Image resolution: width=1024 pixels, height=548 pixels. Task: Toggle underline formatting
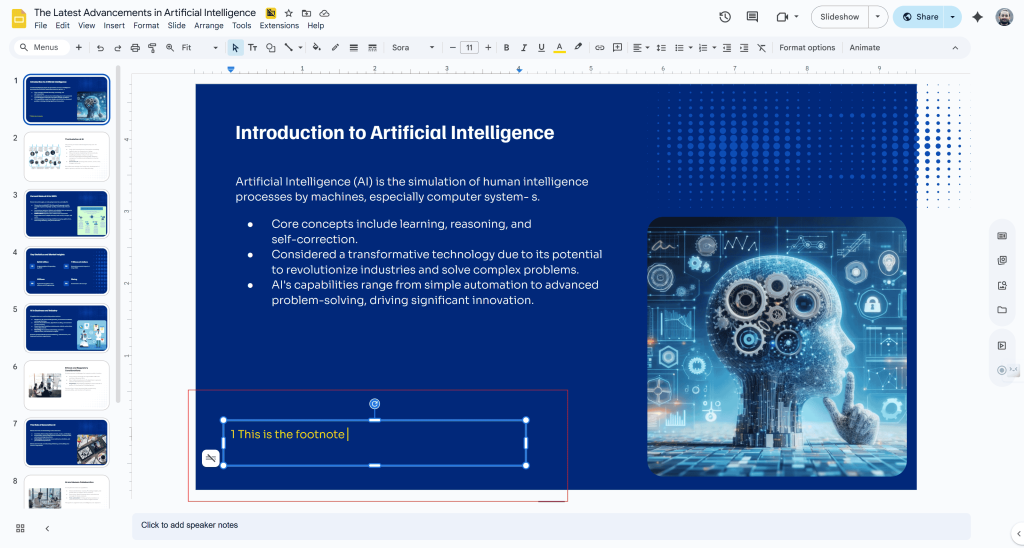(x=541, y=47)
